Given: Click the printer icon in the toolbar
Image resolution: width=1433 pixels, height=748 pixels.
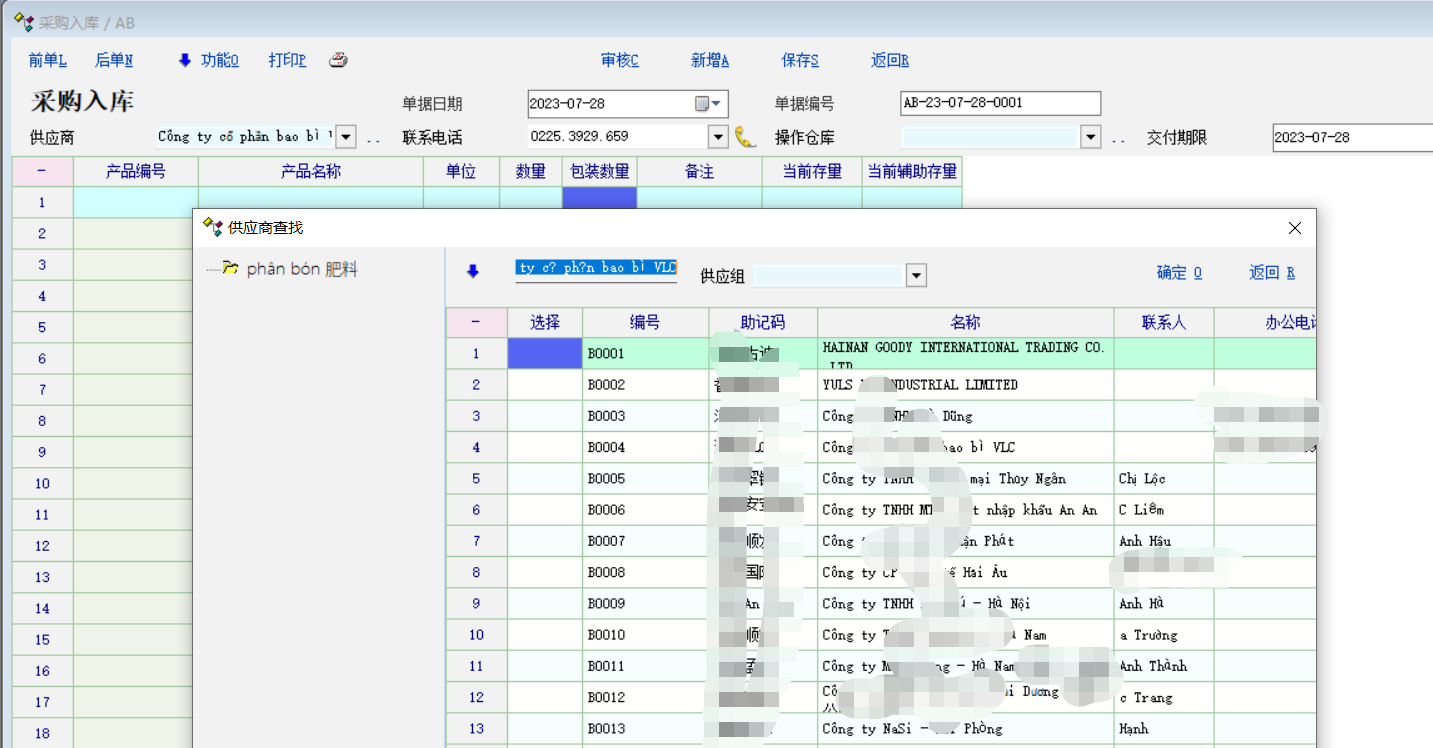Looking at the screenshot, I should [339, 60].
